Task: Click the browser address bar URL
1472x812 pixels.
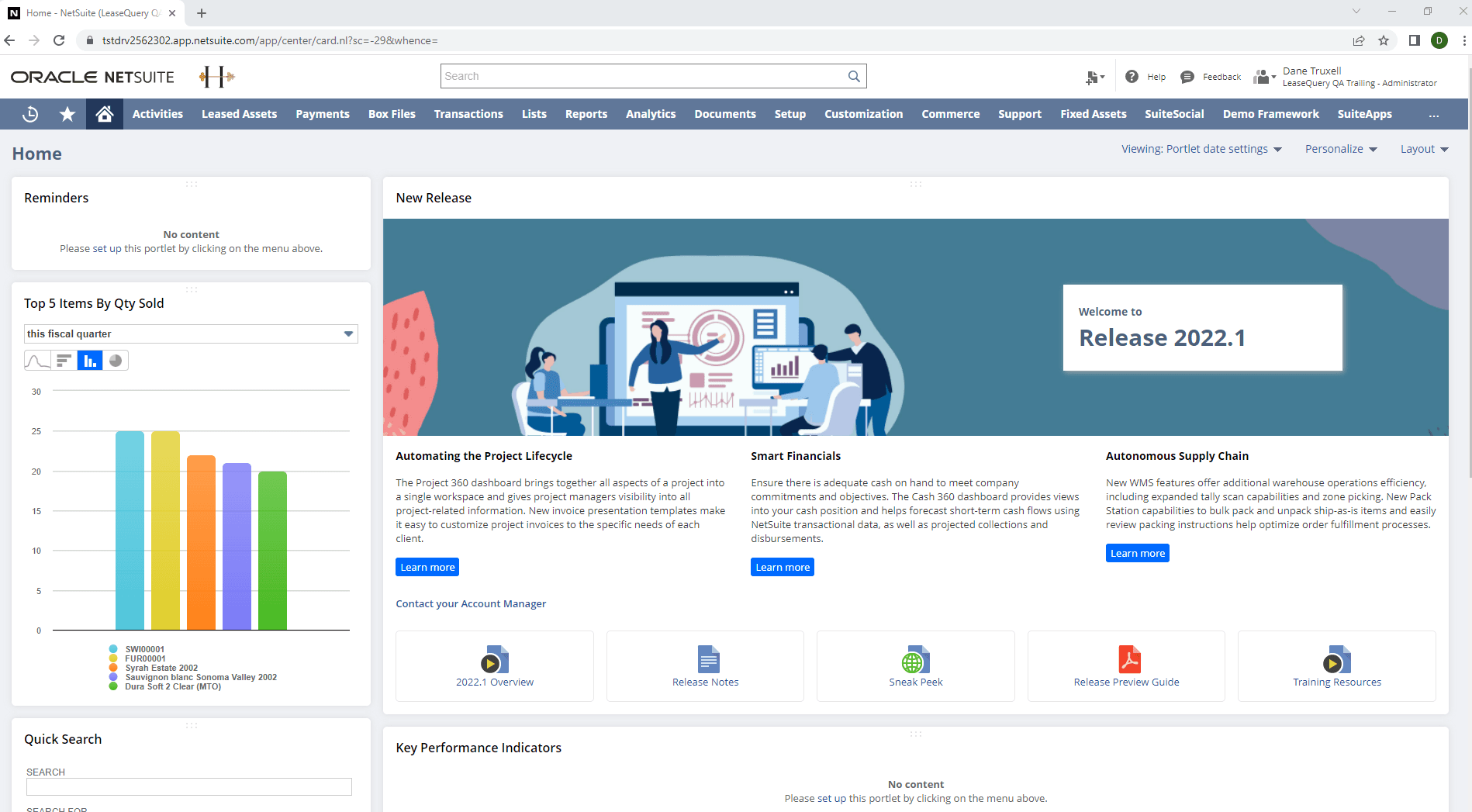Action: coord(270,40)
